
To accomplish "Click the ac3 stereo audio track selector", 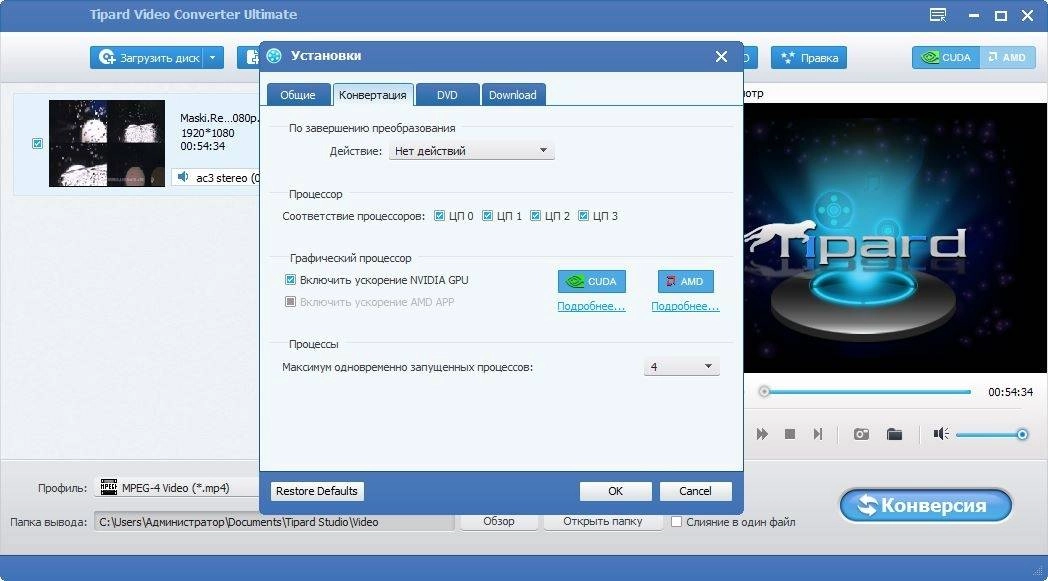I will (x=217, y=178).
